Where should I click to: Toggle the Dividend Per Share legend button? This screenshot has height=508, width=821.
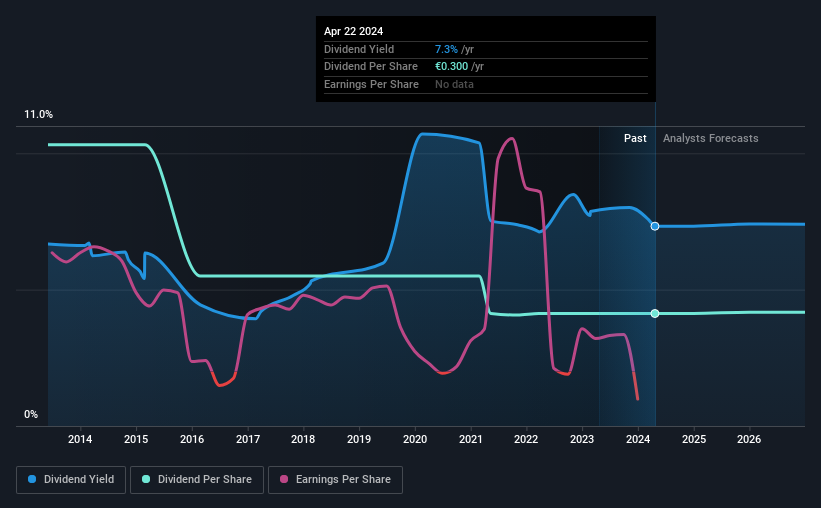pyautogui.click(x=197, y=480)
